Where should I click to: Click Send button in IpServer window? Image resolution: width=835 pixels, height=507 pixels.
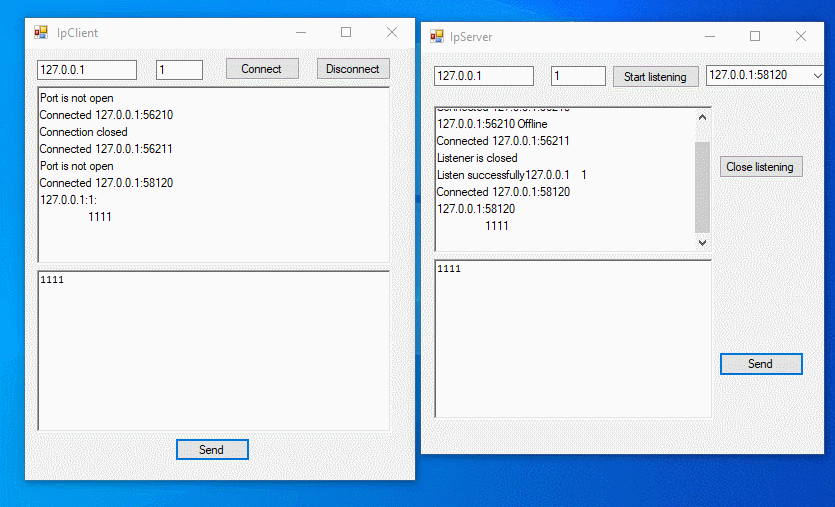click(x=761, y=364)
